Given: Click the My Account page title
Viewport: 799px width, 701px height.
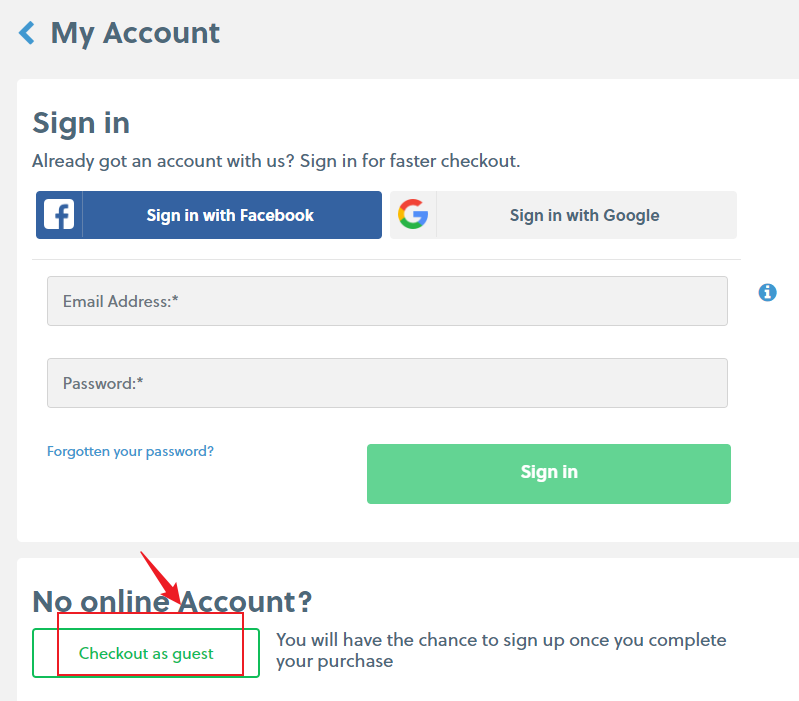Looking at the screenshot, I should click(x=135, y=33).
